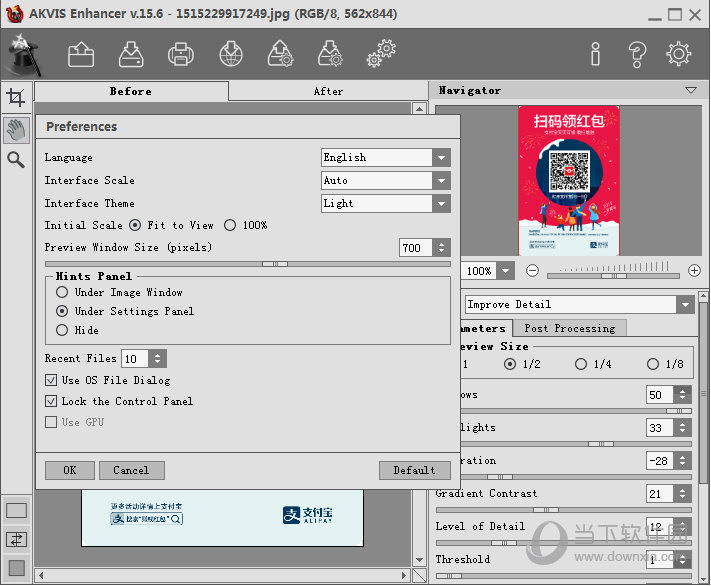The image size is (711, 586).
Task: Switch to the Before tab
Action: coord(131,91)
